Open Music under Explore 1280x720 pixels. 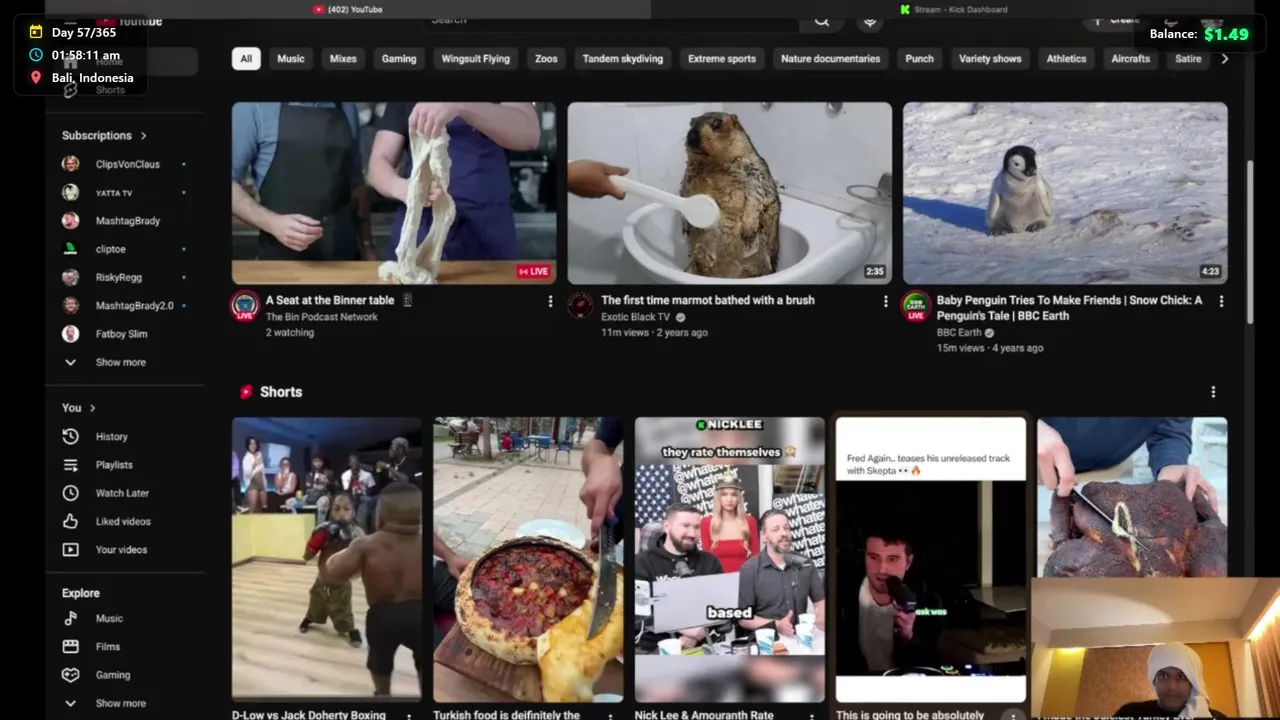[x=109, y=619]
